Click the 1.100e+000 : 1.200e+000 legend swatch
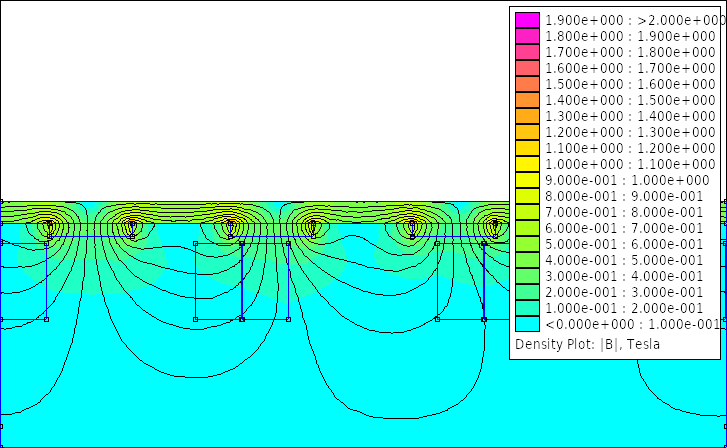 (x=527, y=148)
